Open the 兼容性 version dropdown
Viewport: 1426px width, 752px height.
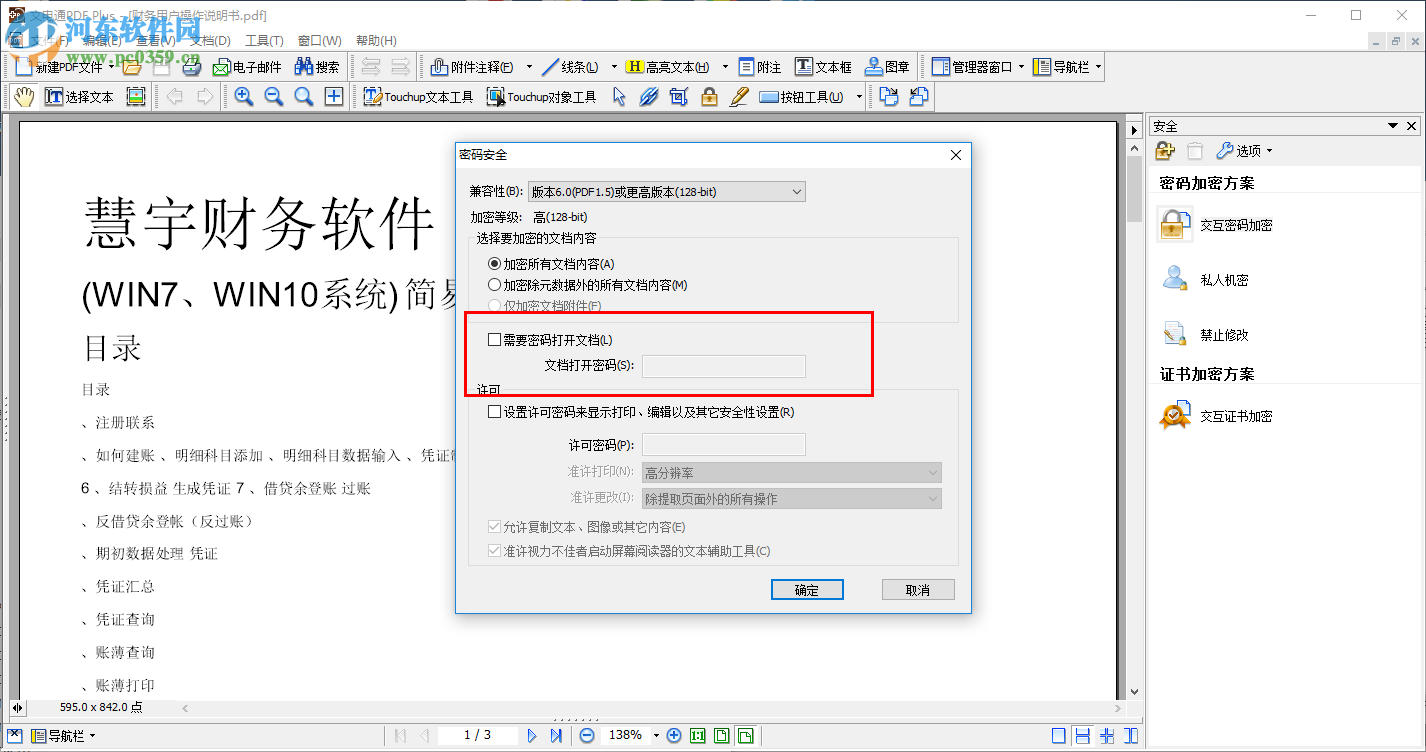click(x=797, y=191)
